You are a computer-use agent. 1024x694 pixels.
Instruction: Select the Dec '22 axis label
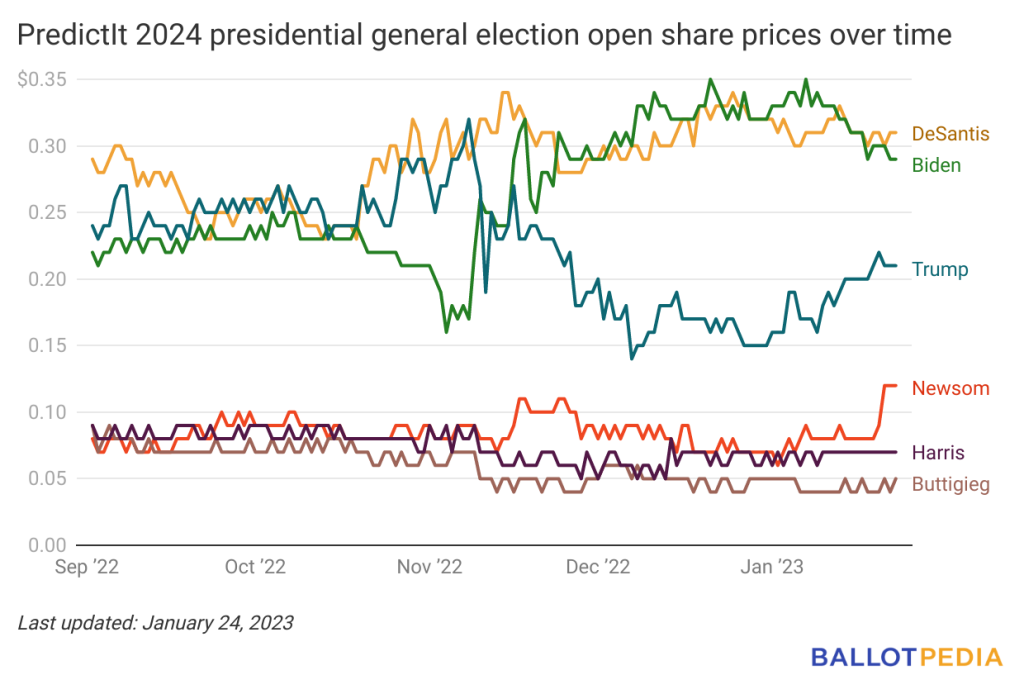598,566
